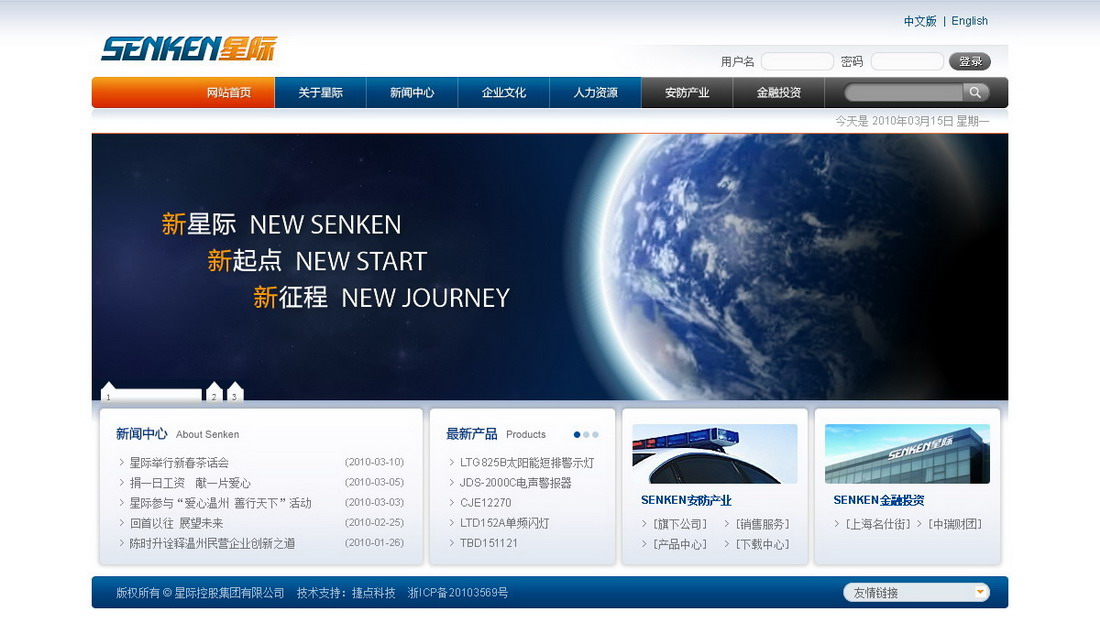
Task: Click the SENKEN building thumbnail
Action: (x=907, y=454)
